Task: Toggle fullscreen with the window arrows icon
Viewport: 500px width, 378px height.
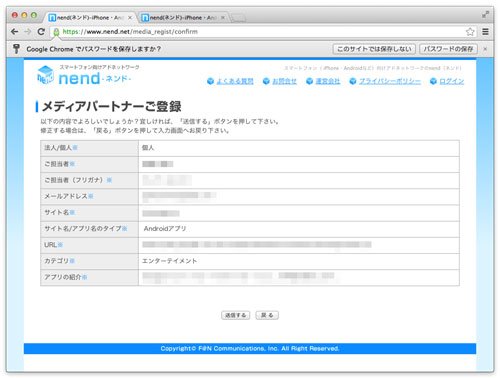Action: click(x=485, y=14)
